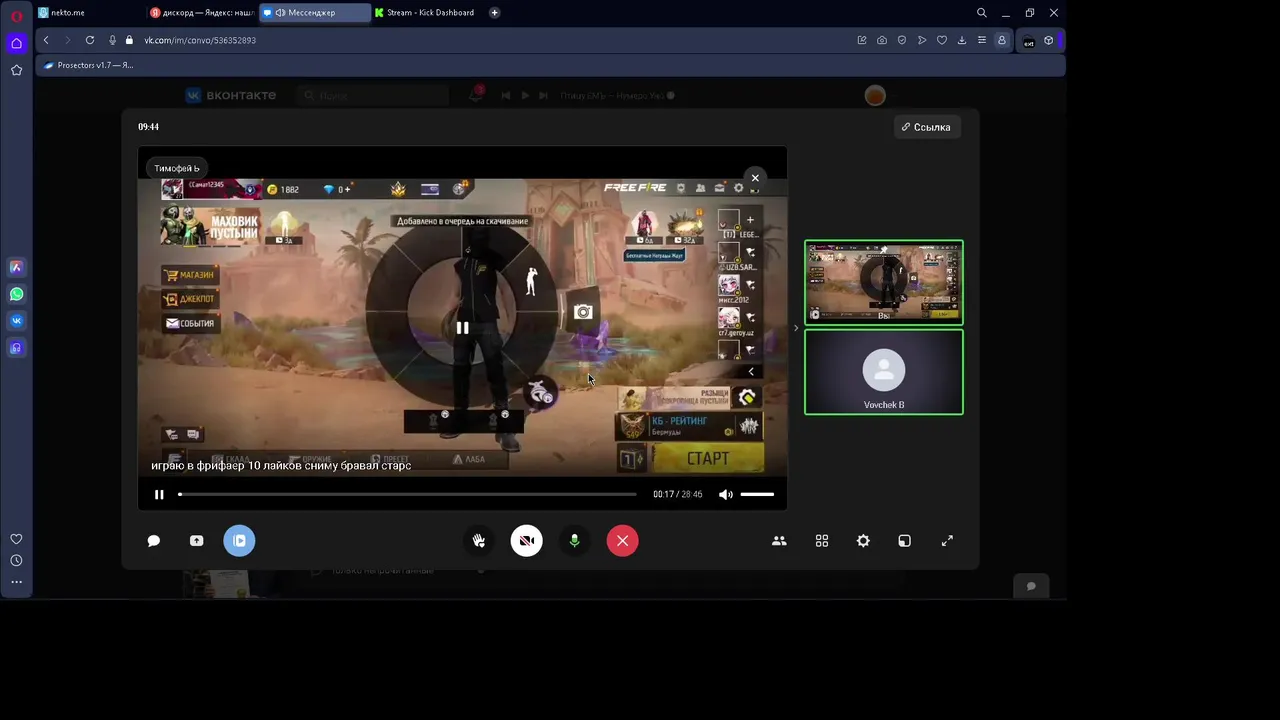Take snapshot with toolbar camera icon
The image size is (1280, 720).
point(882,40)
